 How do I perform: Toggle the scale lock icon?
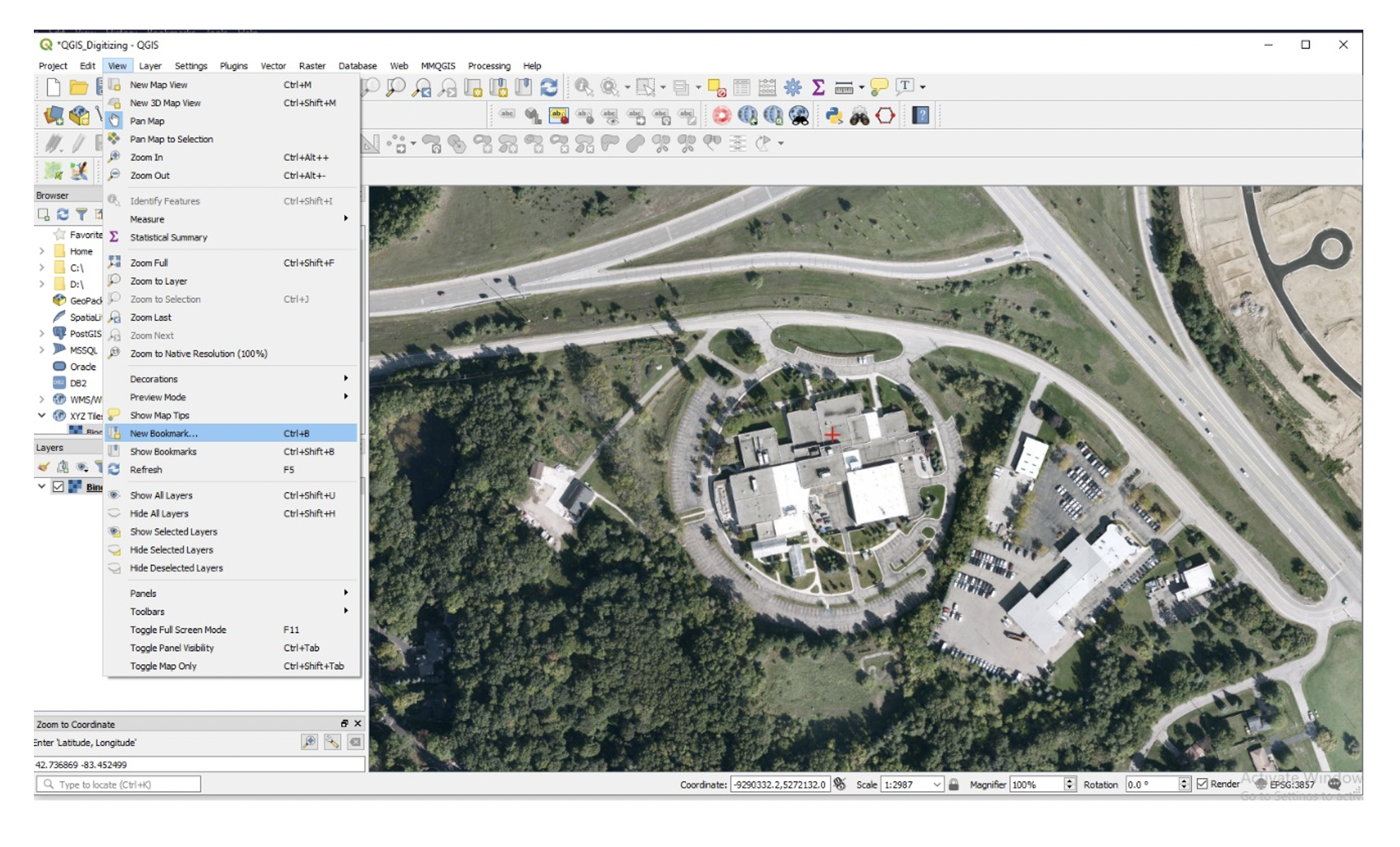(953, 784)
